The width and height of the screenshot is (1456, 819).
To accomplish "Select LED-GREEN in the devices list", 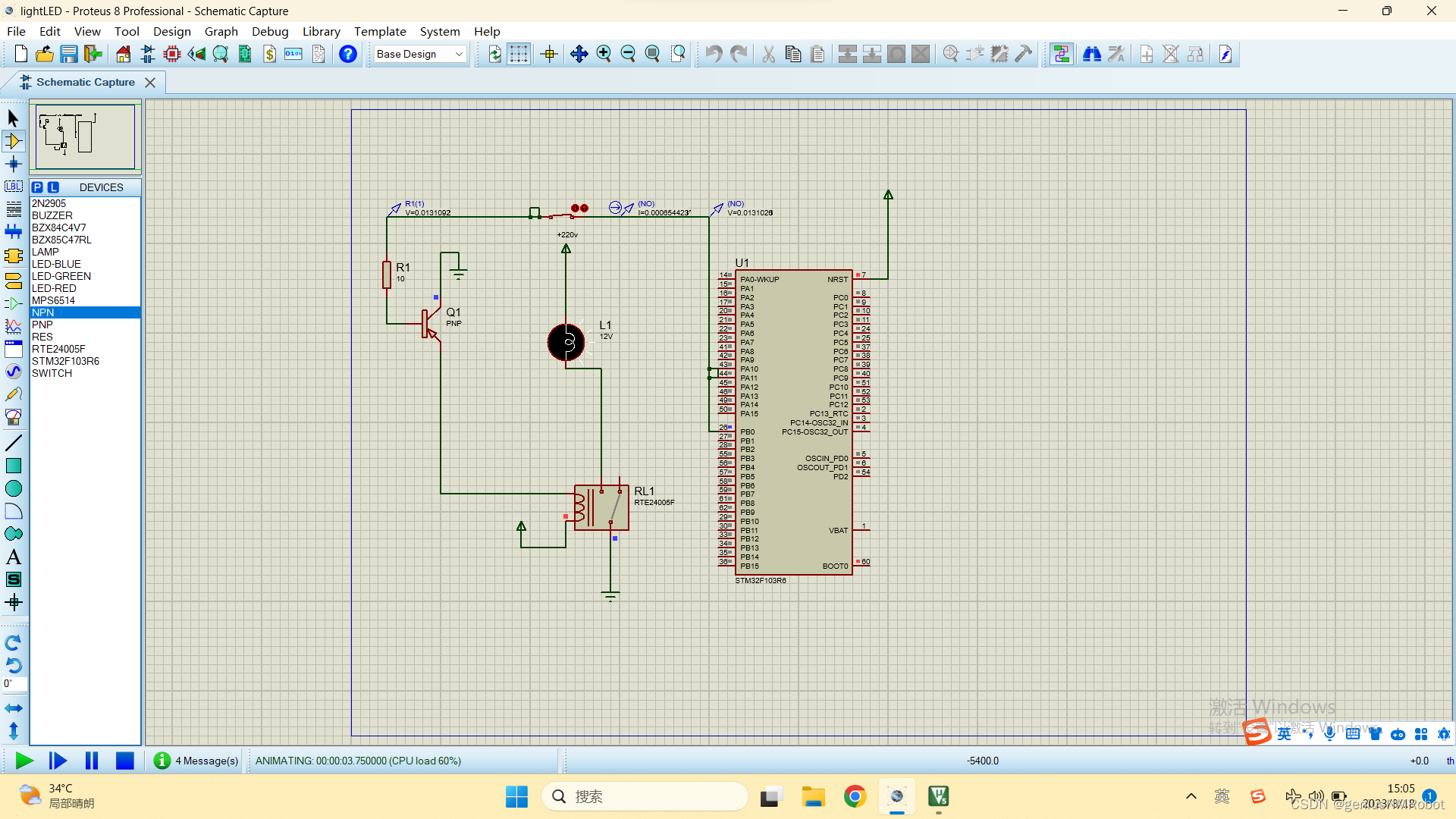I will [61, 276].
